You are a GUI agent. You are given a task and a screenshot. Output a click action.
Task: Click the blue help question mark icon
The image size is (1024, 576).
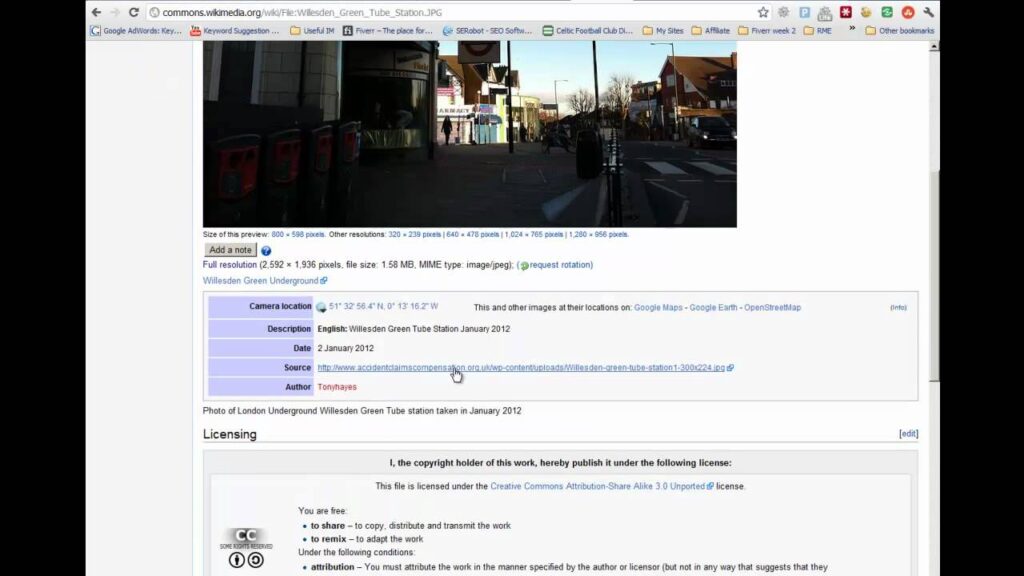266,251
